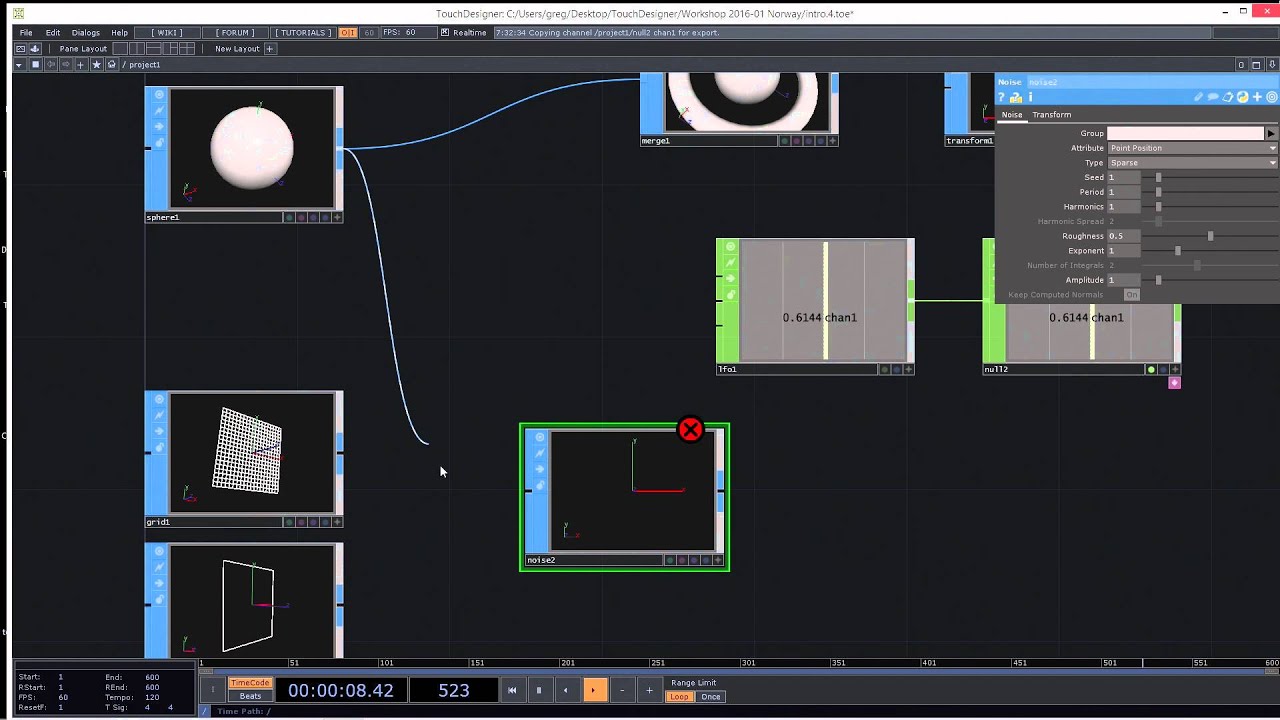Click the target circle icon in parameter header
Viewport: 1280px width, 720px height.
pos(1272,97)
